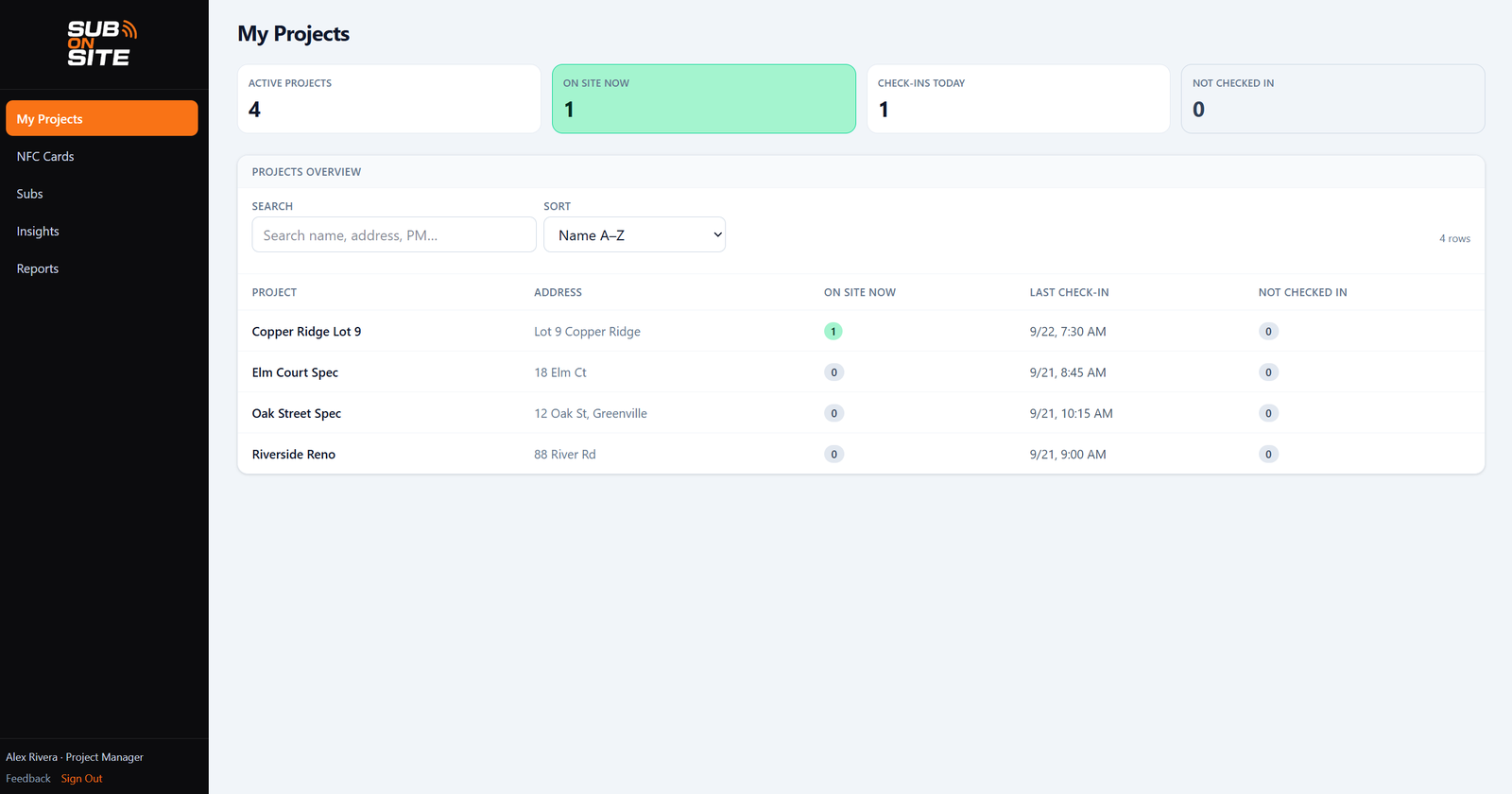Screen dimensions: 1512x794
Task: Click the address 12 Oak St, Greenville
Action: click(591, 413)
